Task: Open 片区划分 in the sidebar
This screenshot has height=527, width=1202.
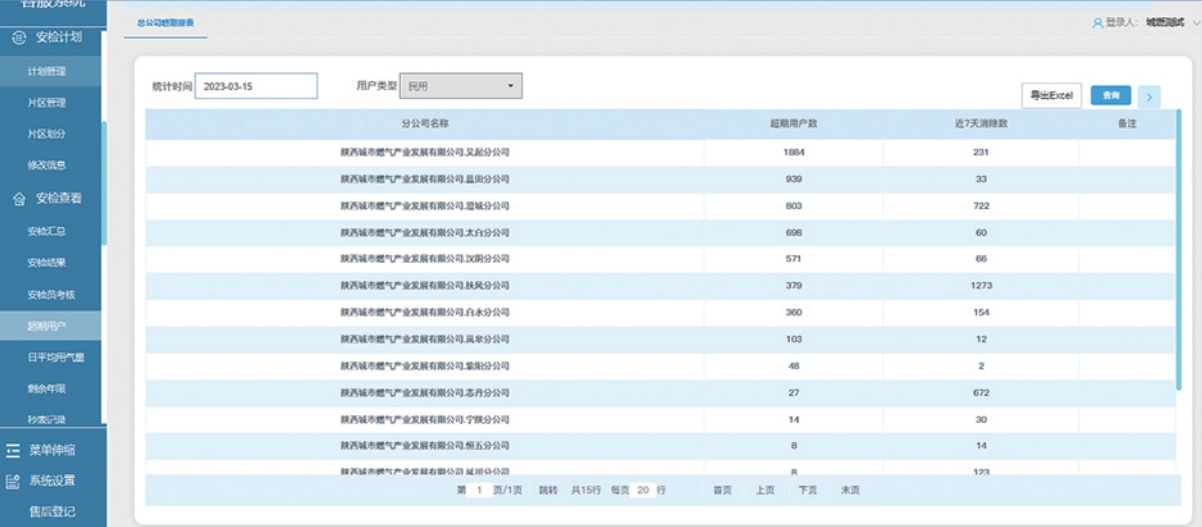Action: point(47,133)
